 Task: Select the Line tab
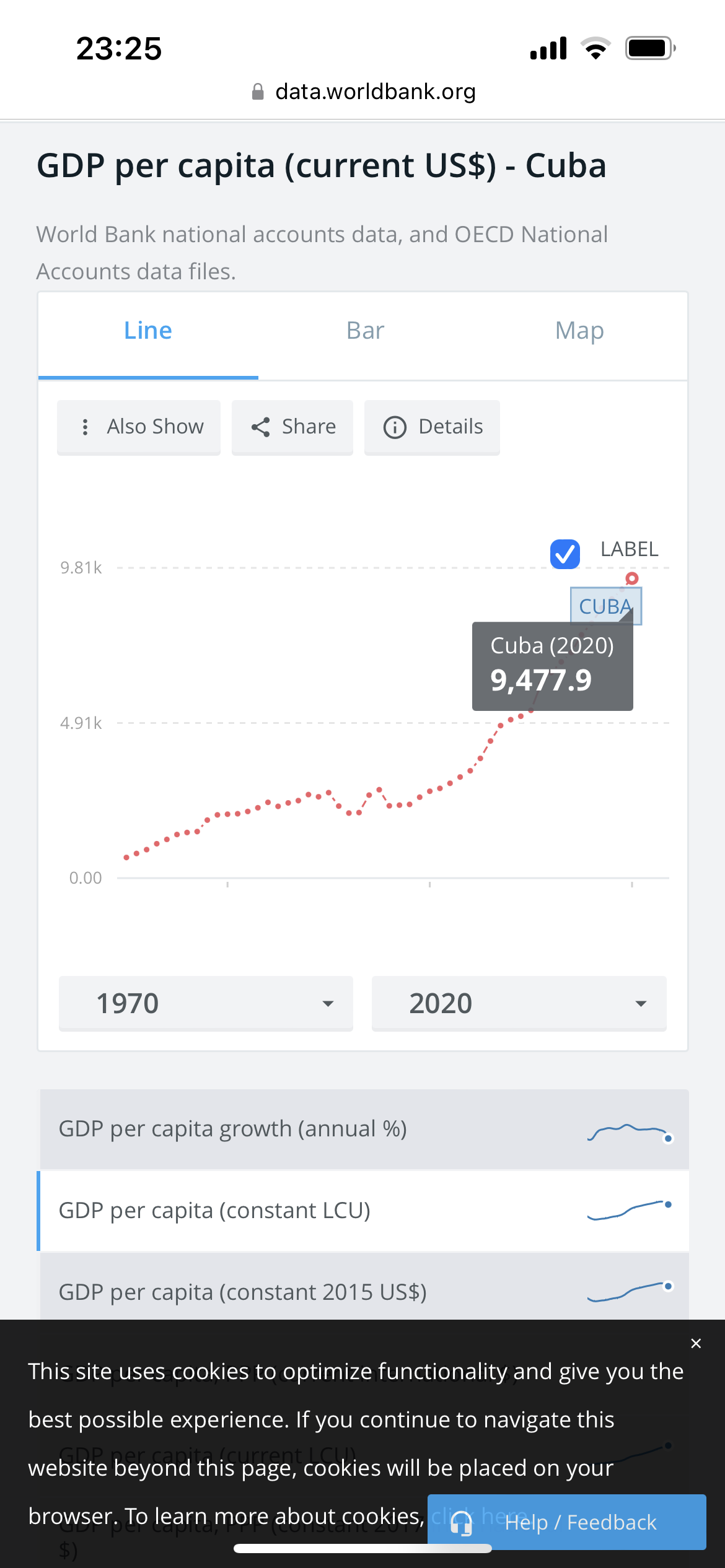[x=148, y=331]
